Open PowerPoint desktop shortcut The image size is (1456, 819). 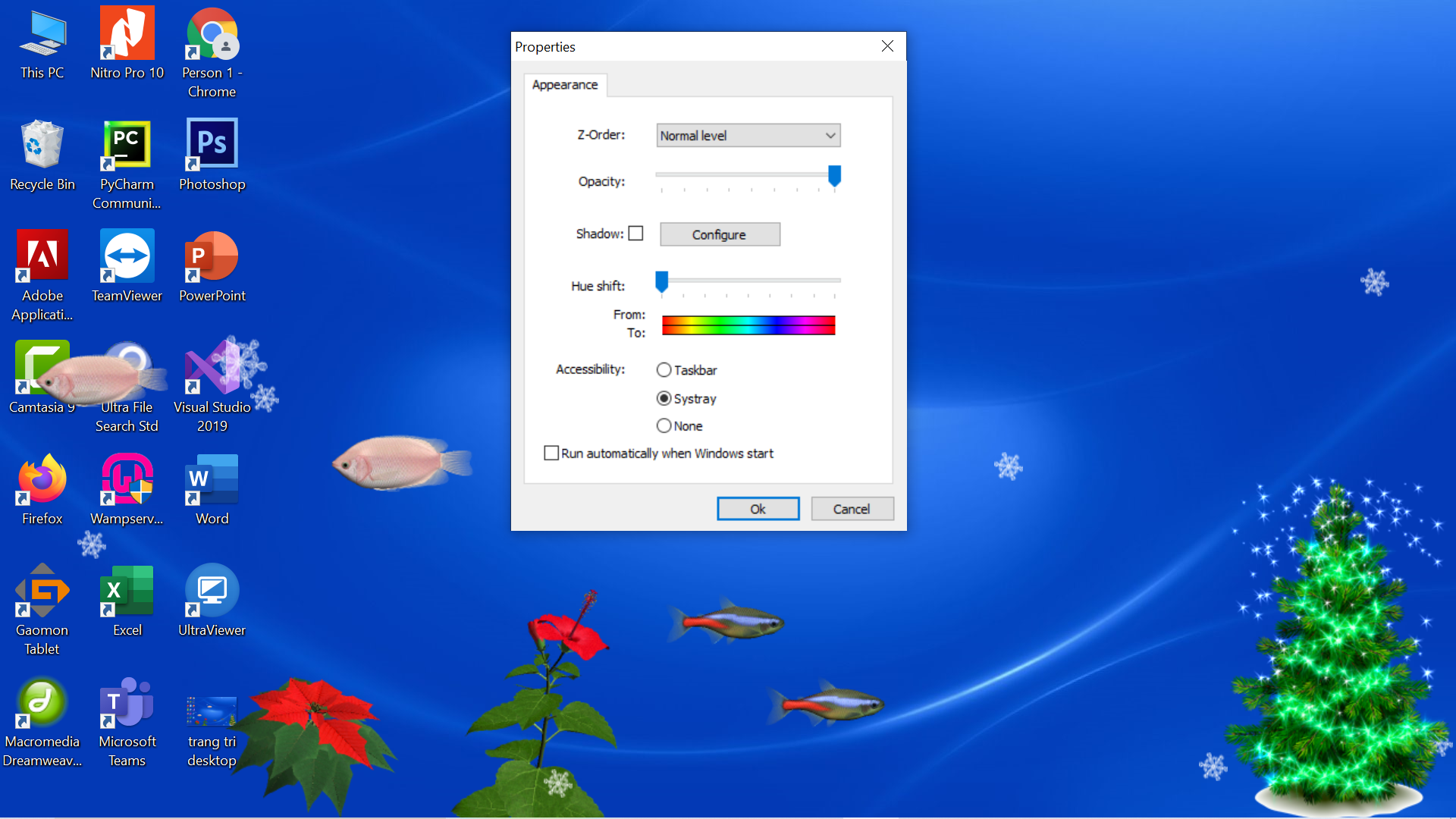(212, 267)
